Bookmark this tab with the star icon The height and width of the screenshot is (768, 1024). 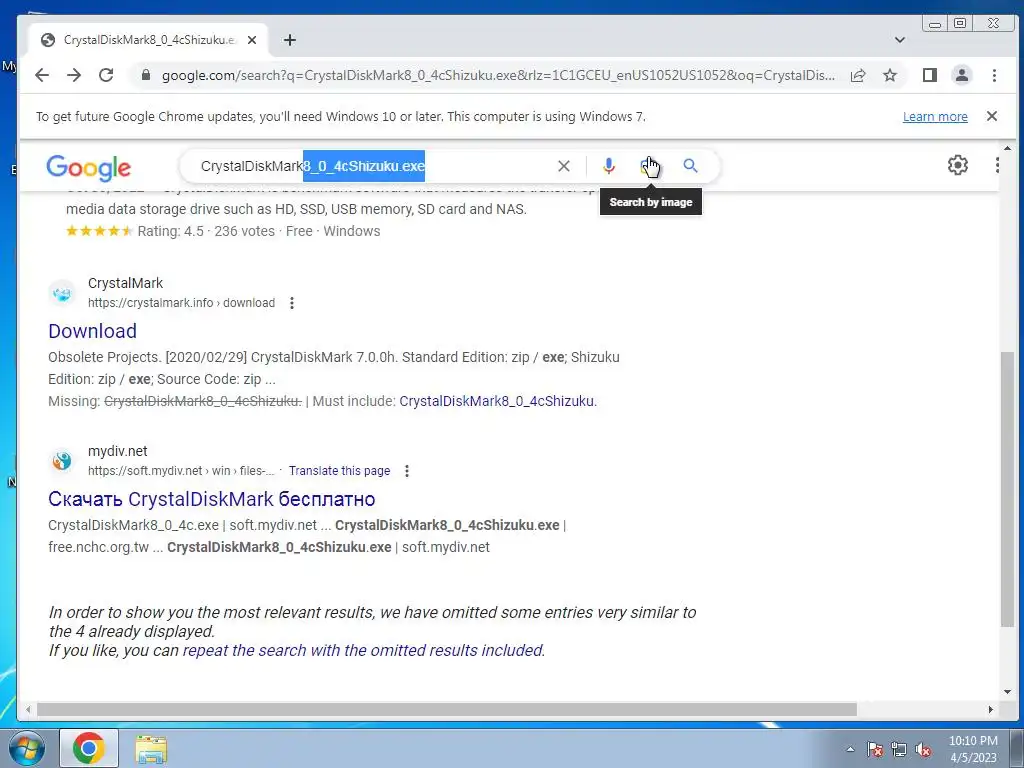coord(889,75)
